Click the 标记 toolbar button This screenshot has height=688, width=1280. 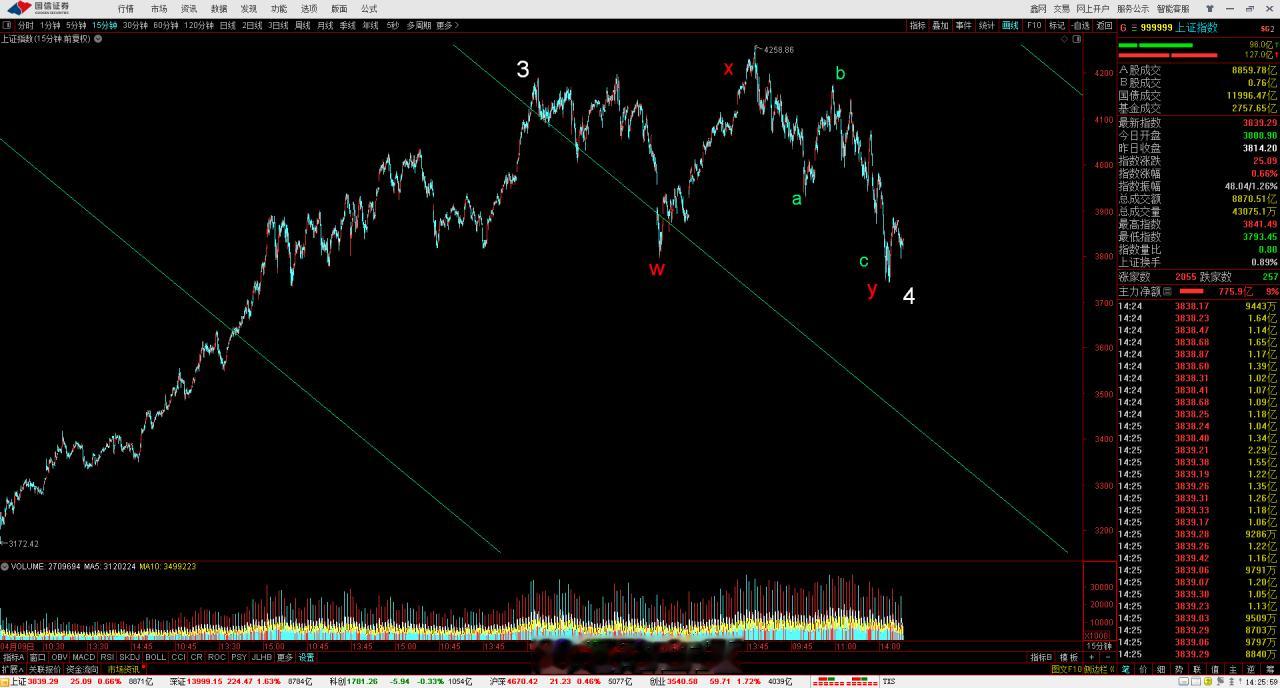tap(1057, 25)
